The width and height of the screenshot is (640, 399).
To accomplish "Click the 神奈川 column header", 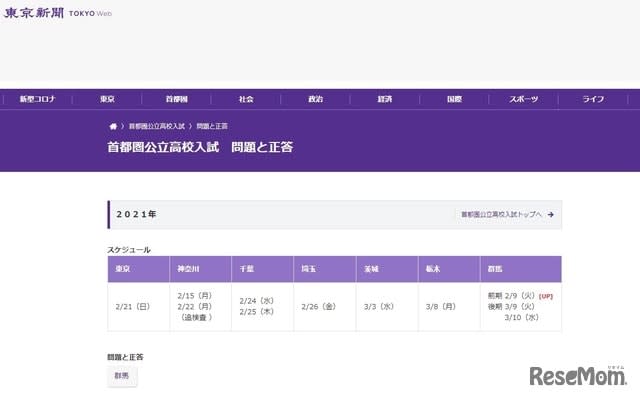I will click(x=200, y=269).
